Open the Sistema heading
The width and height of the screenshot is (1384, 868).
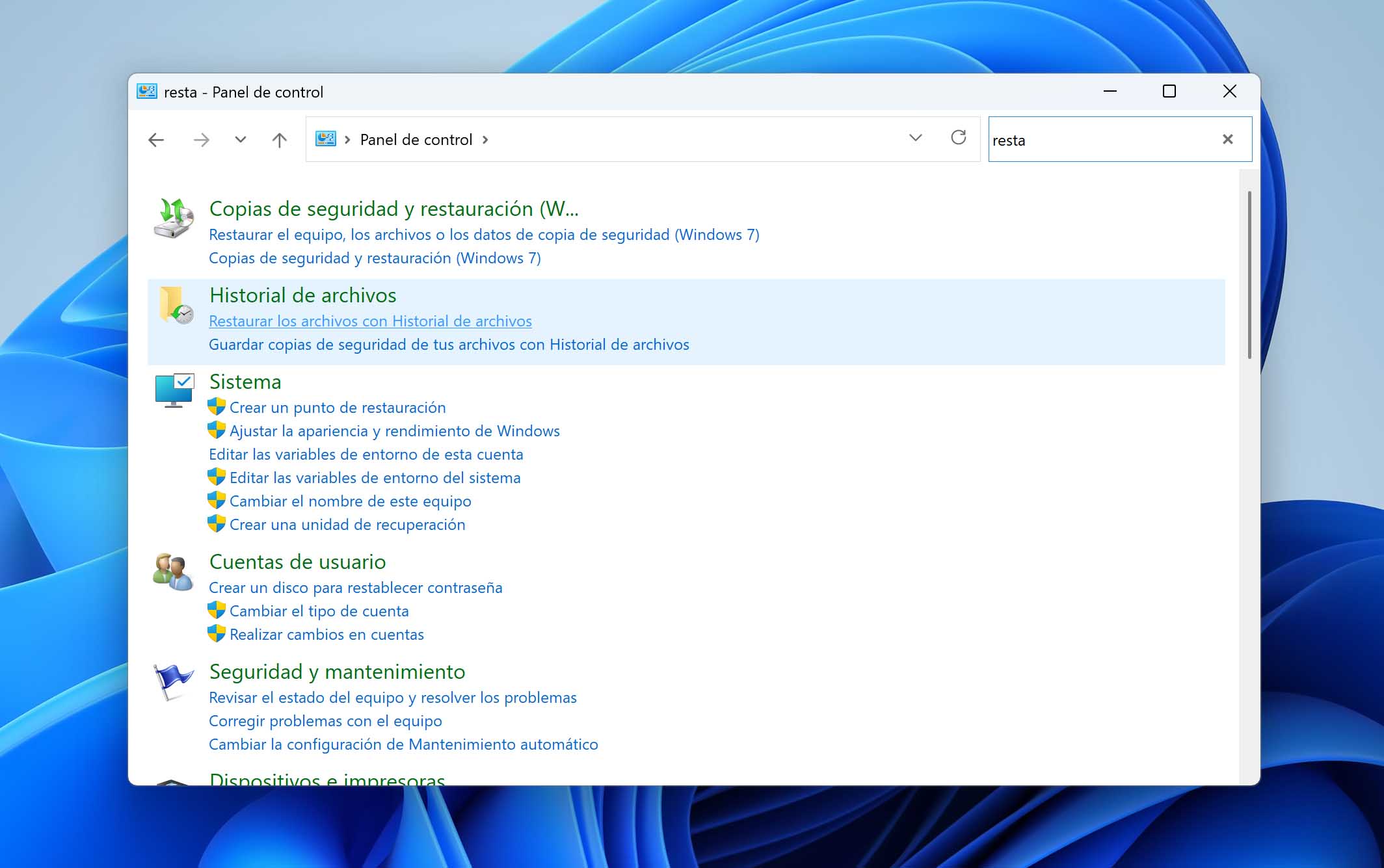(x=245, y=382)
